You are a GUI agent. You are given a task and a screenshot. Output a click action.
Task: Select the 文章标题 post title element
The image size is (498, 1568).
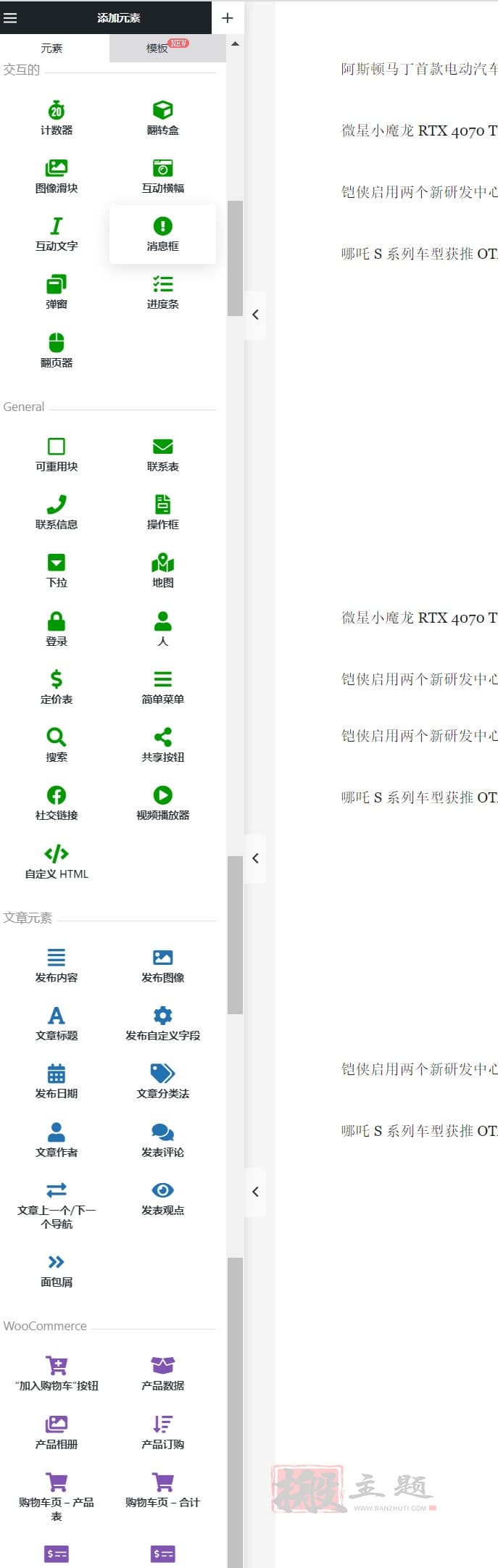(x=57, y=1024)
